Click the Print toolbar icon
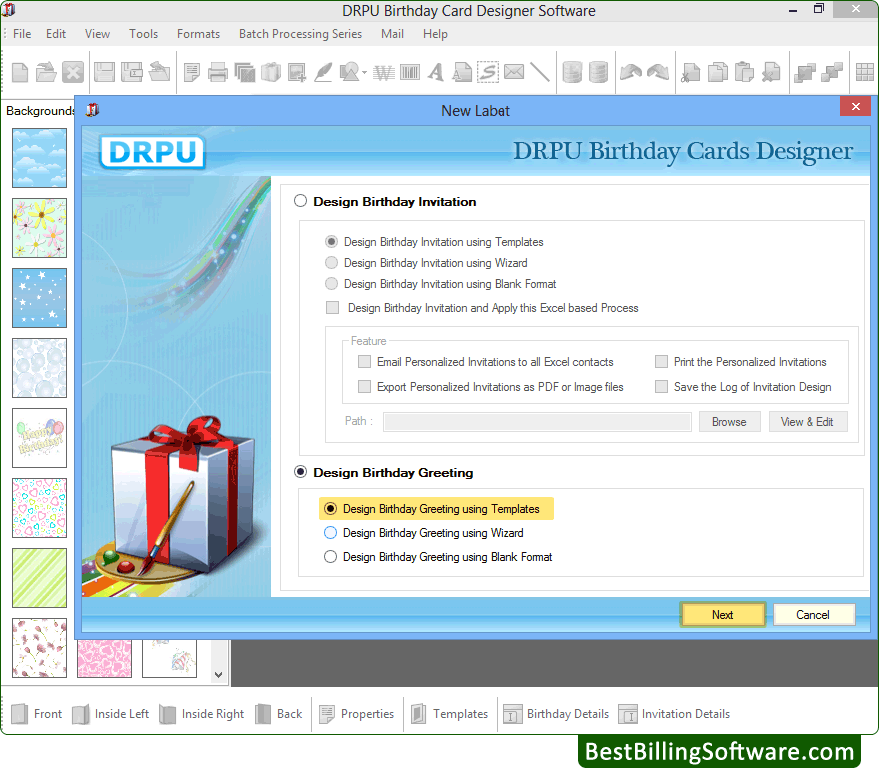This screenshot has height=768, width=879. tap(218, 72)
